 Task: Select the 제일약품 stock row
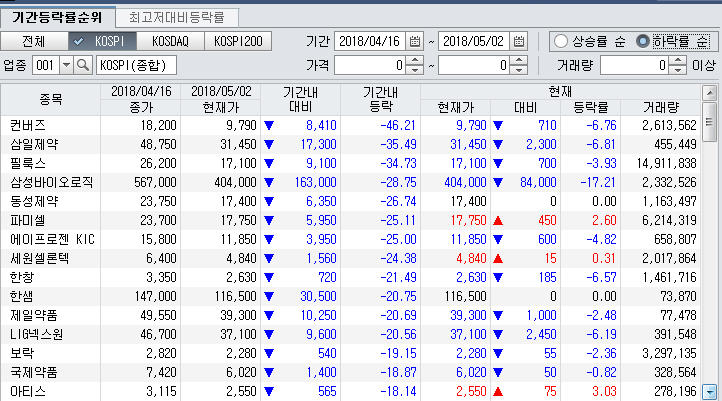[350, 315]
